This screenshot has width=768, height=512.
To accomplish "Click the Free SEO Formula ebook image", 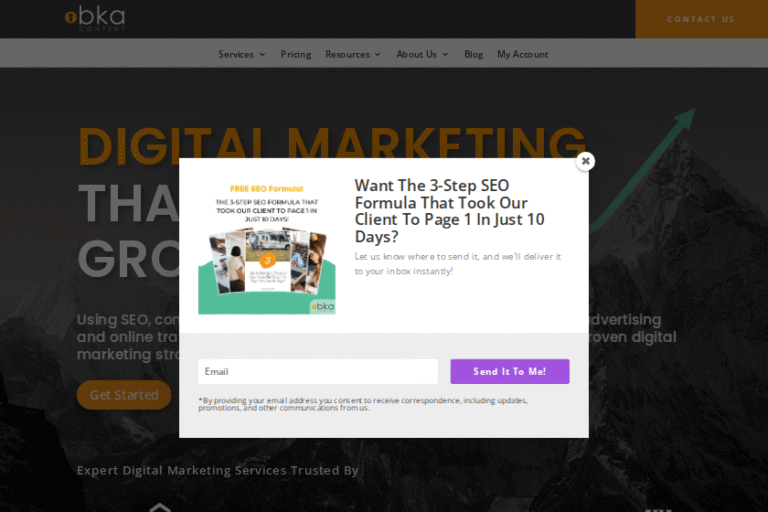I will pyautogui.click(x=267, y=248).
